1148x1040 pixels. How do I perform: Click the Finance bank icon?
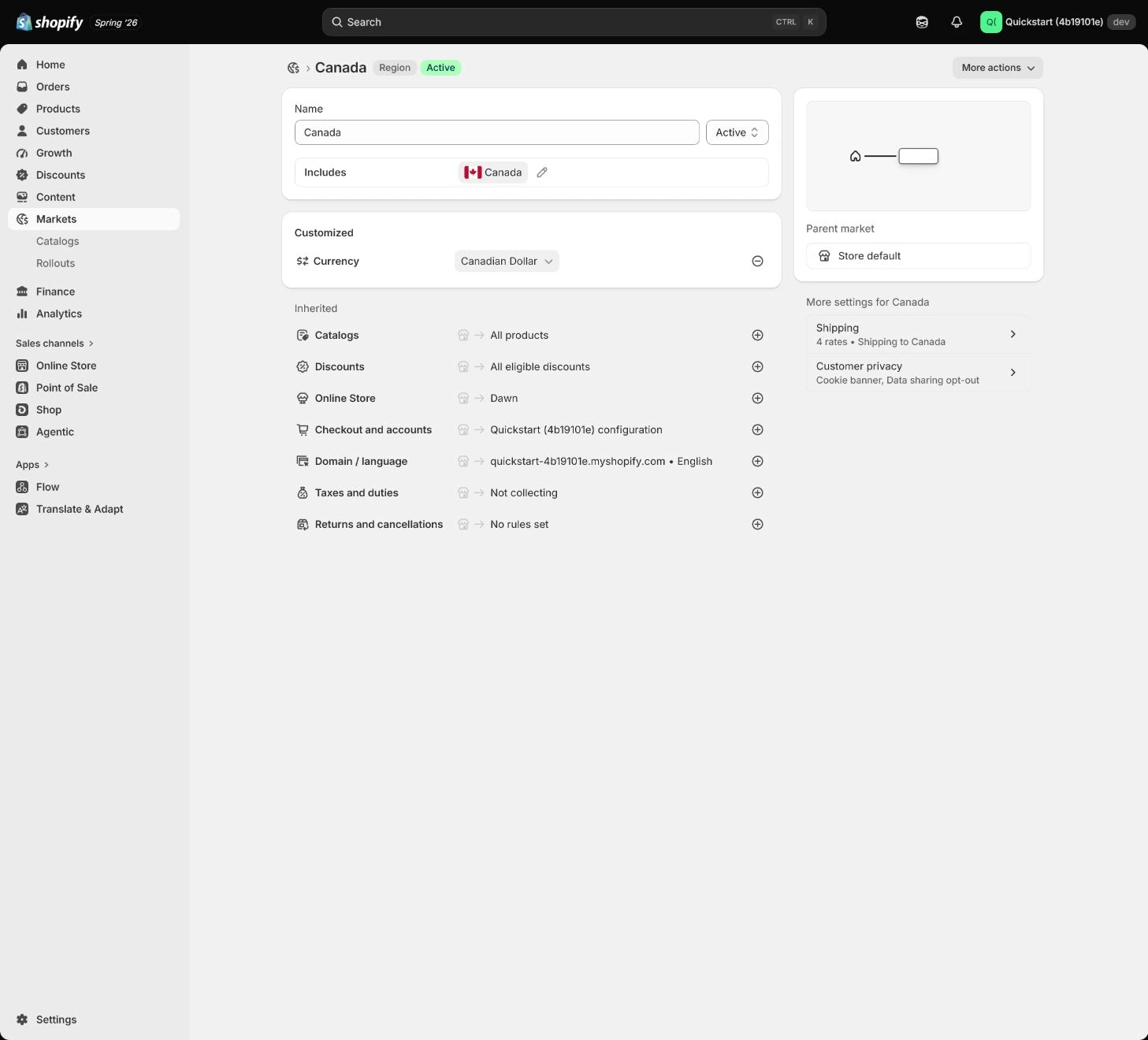(x=22, y=292)
